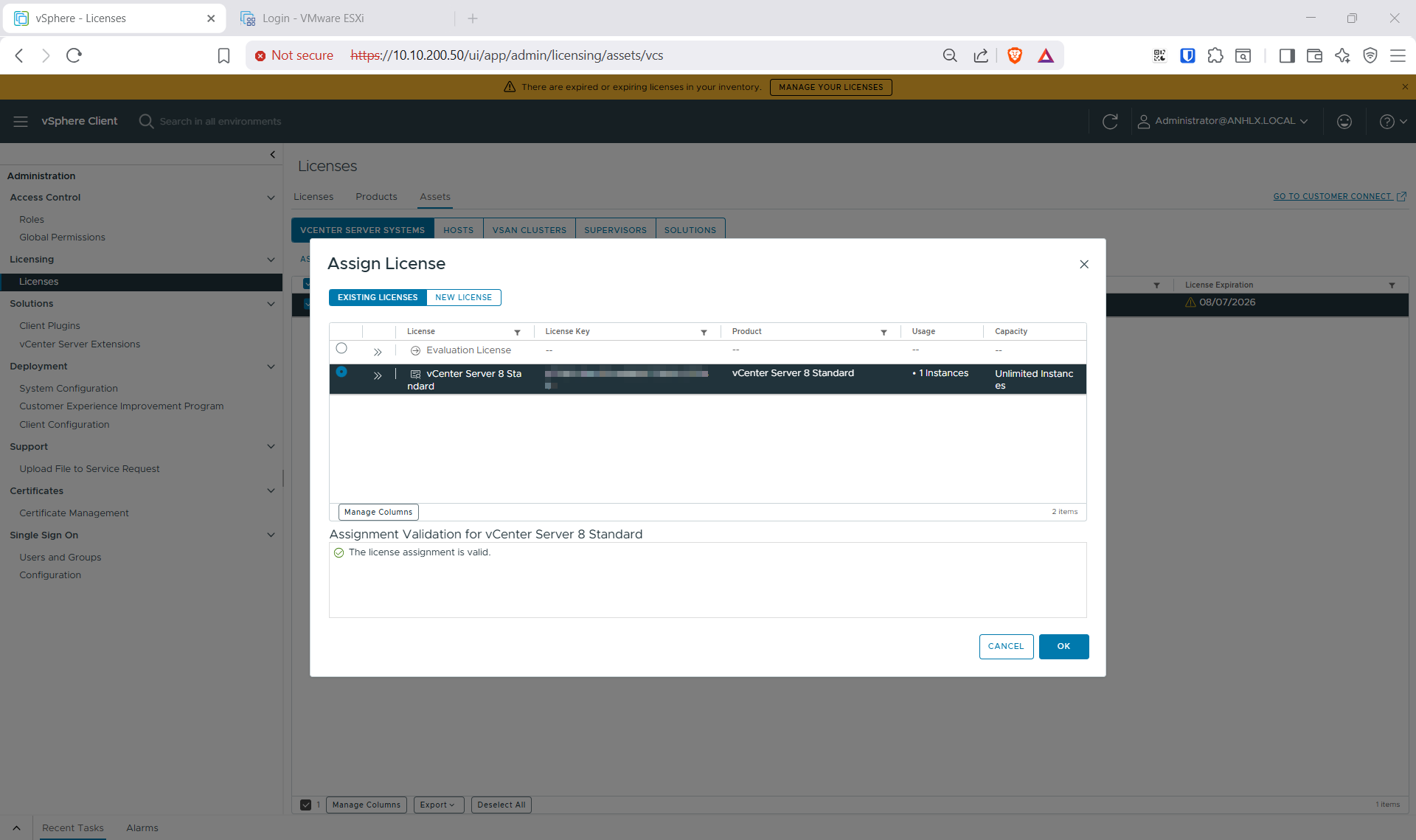The image size is (1416, 840).
Task: Open the Brave Wallet icon
Action: (x=1314, y=55)
